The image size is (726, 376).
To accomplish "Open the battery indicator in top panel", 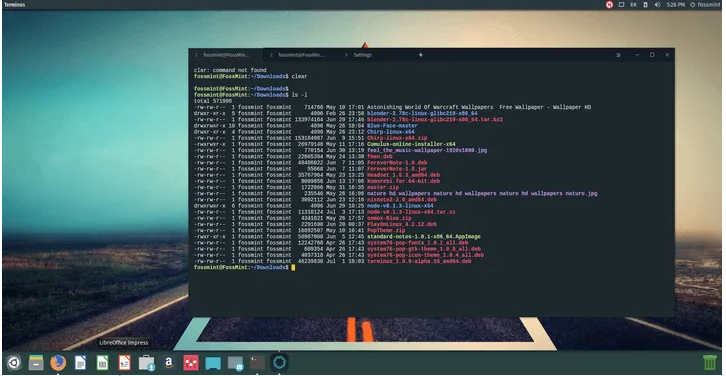I will (x=645, y=5).
